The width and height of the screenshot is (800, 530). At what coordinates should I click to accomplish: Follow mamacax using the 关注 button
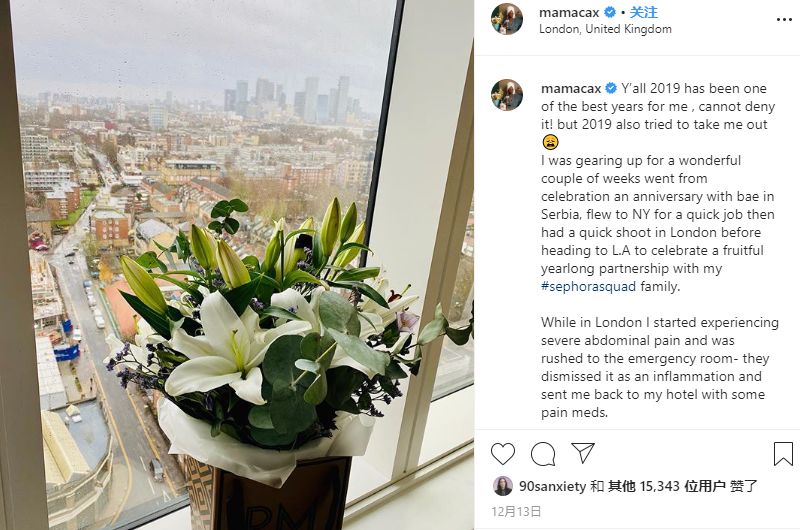tap(643, 12)
